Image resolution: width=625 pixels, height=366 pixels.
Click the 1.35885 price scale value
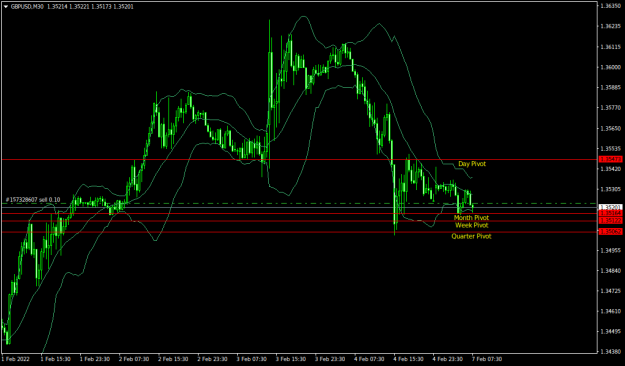point(611,87)
